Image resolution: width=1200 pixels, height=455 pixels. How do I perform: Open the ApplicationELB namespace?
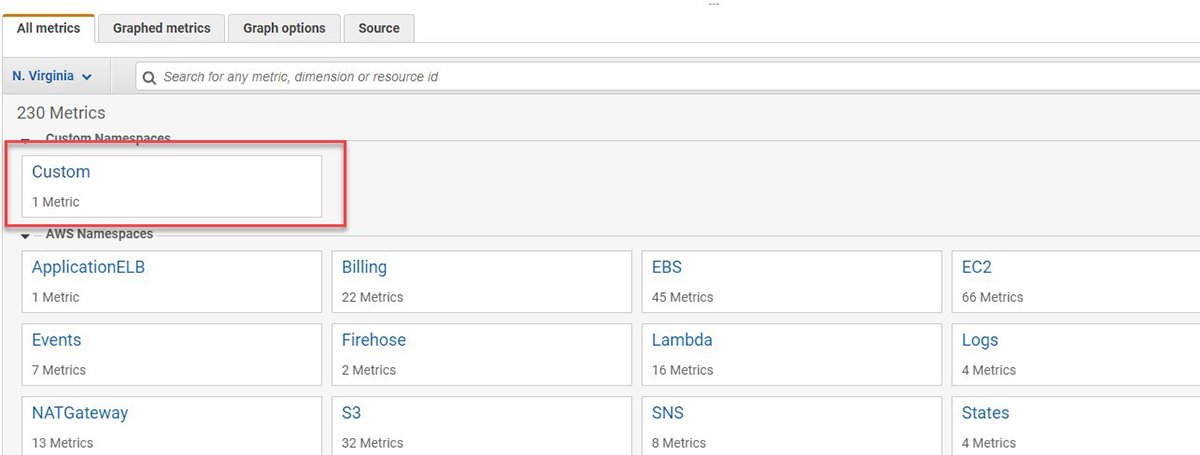88,268
